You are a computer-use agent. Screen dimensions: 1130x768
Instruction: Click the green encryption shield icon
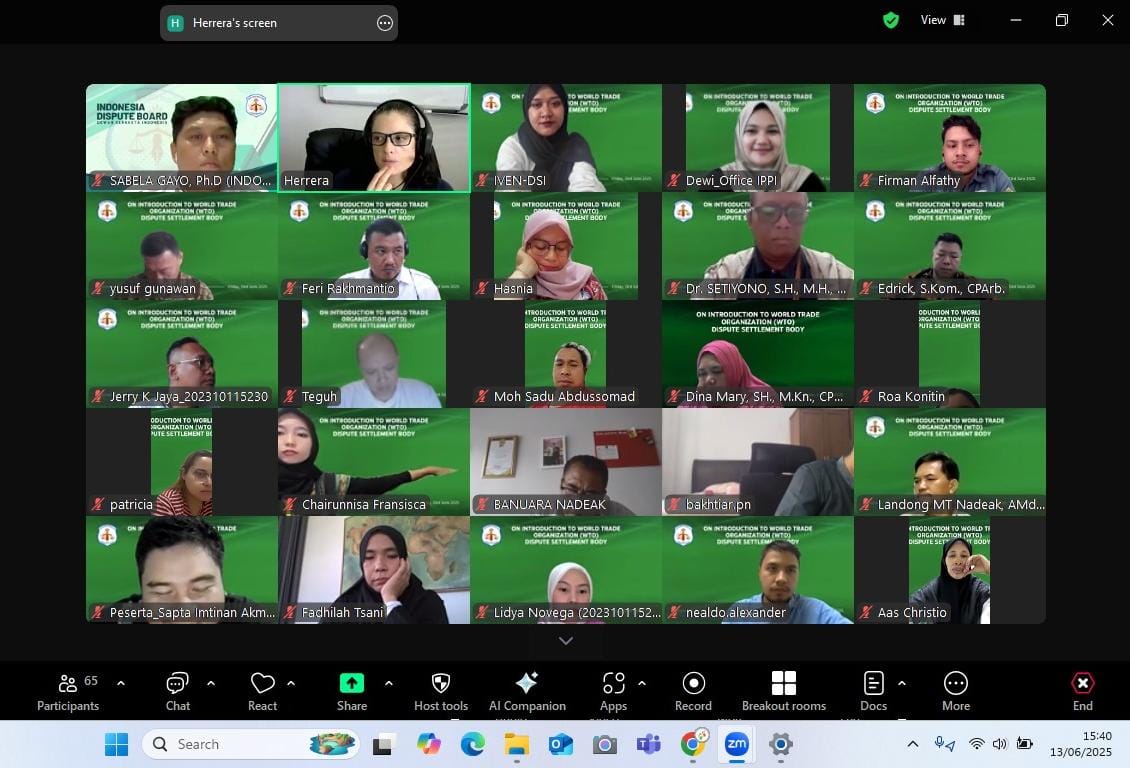[890, 20]
